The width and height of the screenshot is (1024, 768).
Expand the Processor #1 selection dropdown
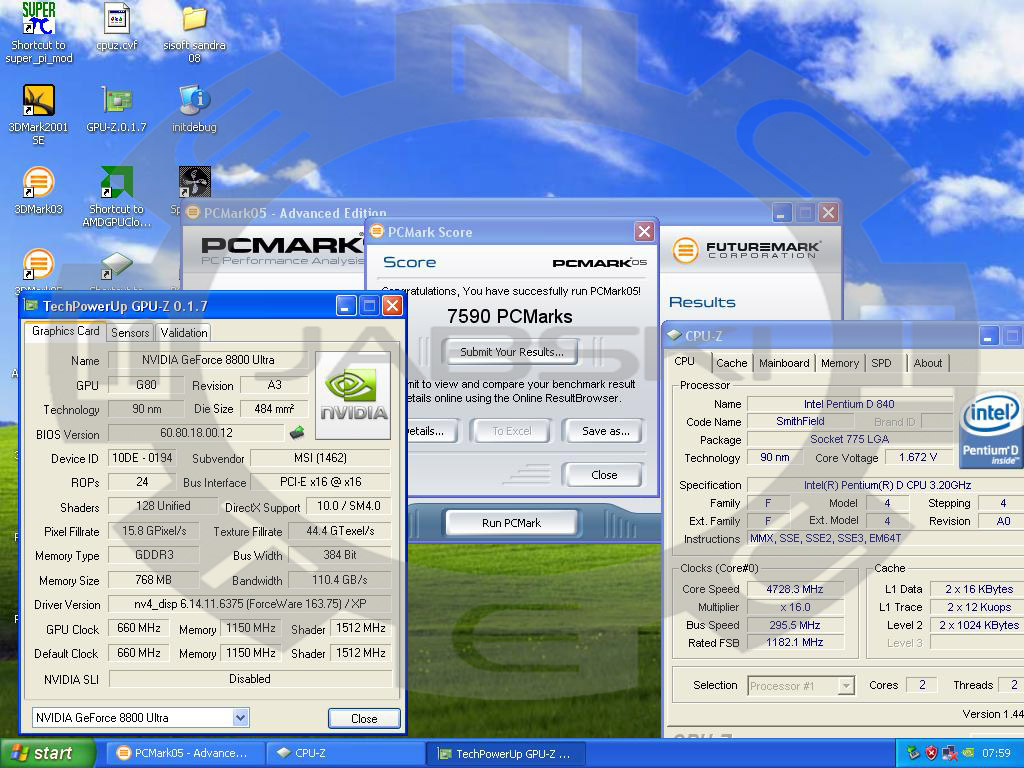tap(846, 686)
